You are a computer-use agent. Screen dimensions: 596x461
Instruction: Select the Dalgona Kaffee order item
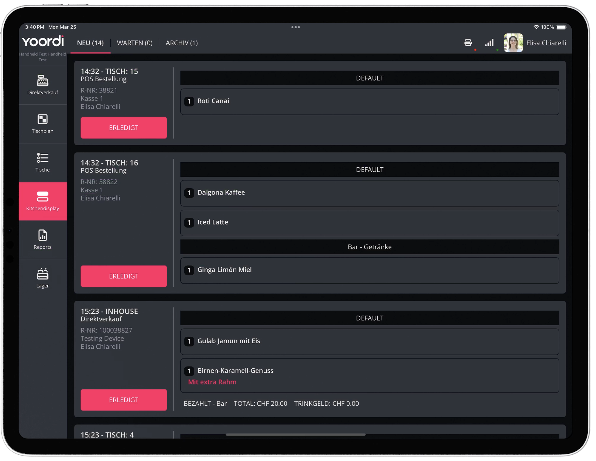(369, 193)
